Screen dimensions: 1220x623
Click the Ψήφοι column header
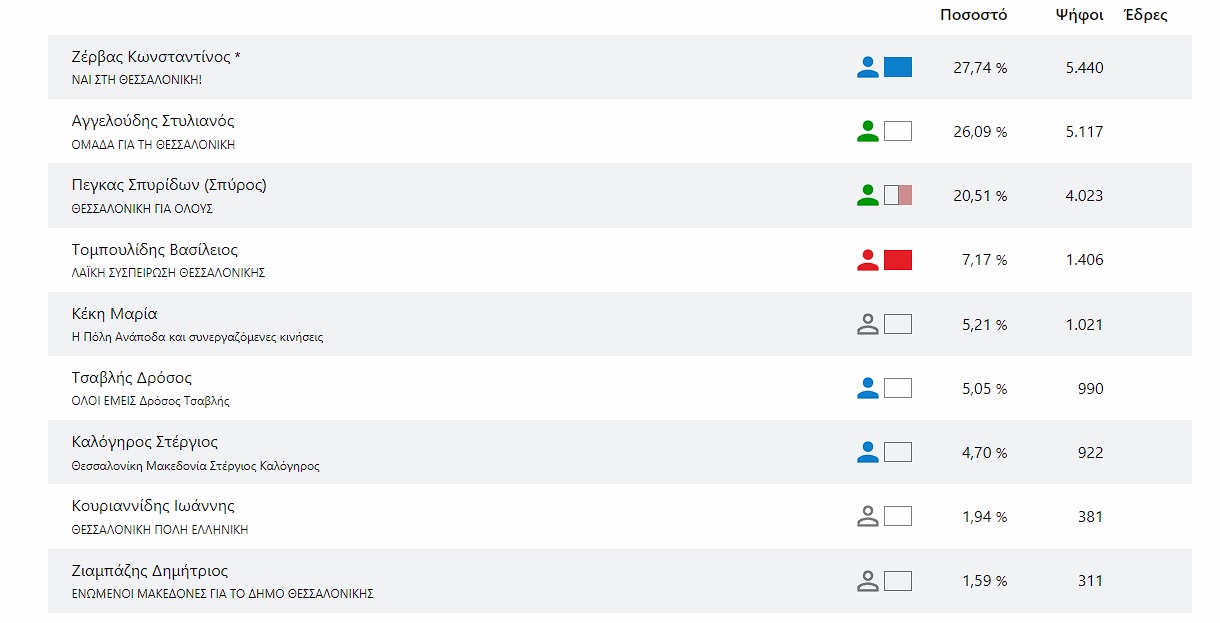[1080, 15]
